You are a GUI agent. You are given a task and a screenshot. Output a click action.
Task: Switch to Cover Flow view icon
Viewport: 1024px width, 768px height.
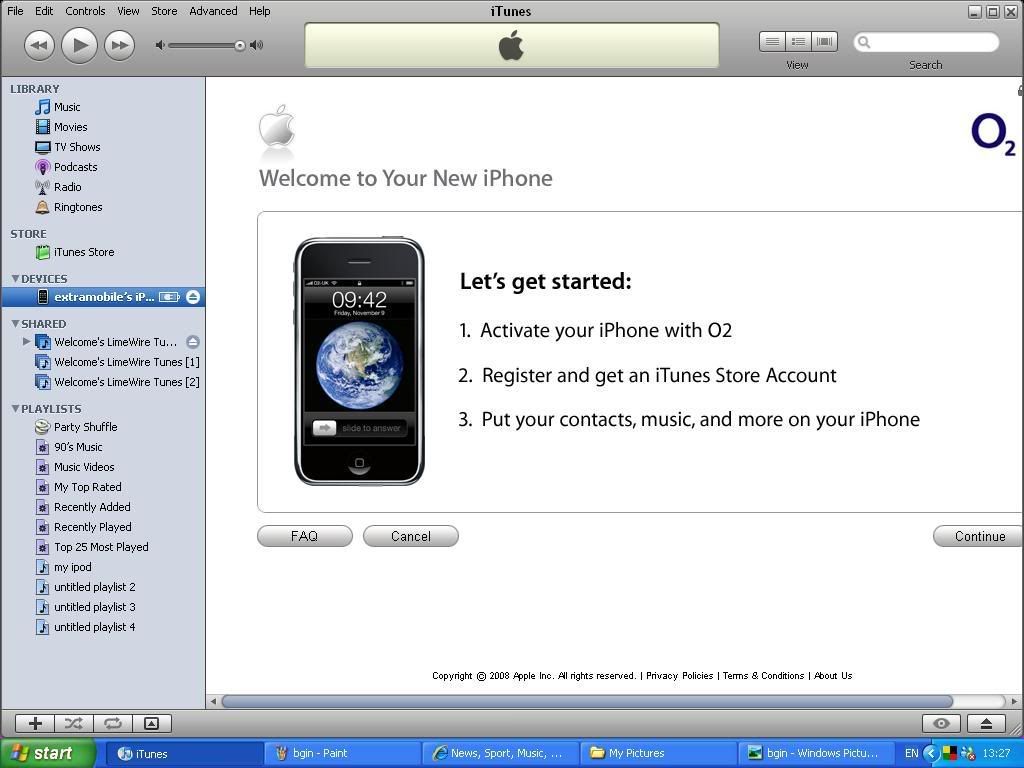pos(824,42)
